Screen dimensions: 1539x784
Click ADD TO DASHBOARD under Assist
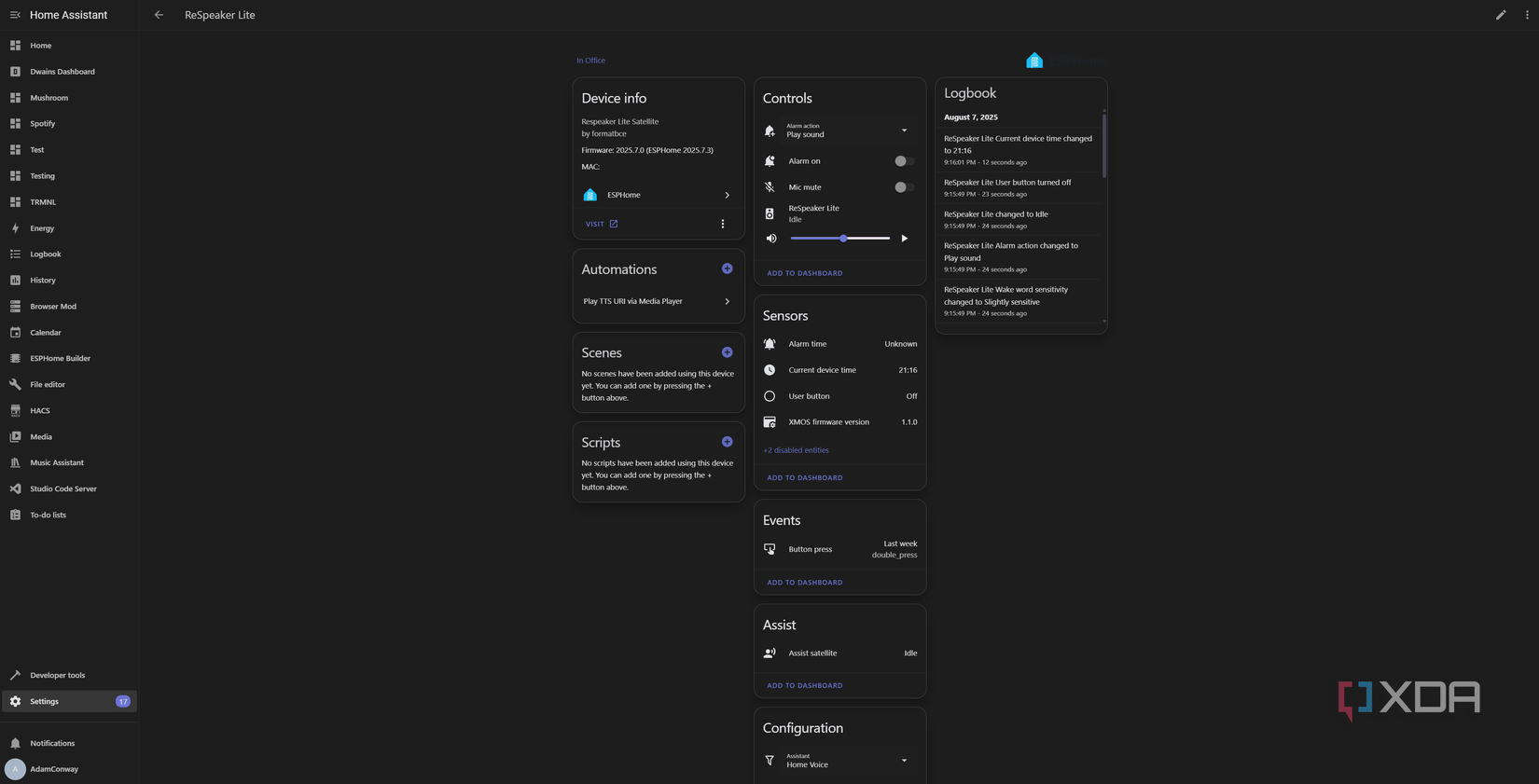(x=805, y=685)
